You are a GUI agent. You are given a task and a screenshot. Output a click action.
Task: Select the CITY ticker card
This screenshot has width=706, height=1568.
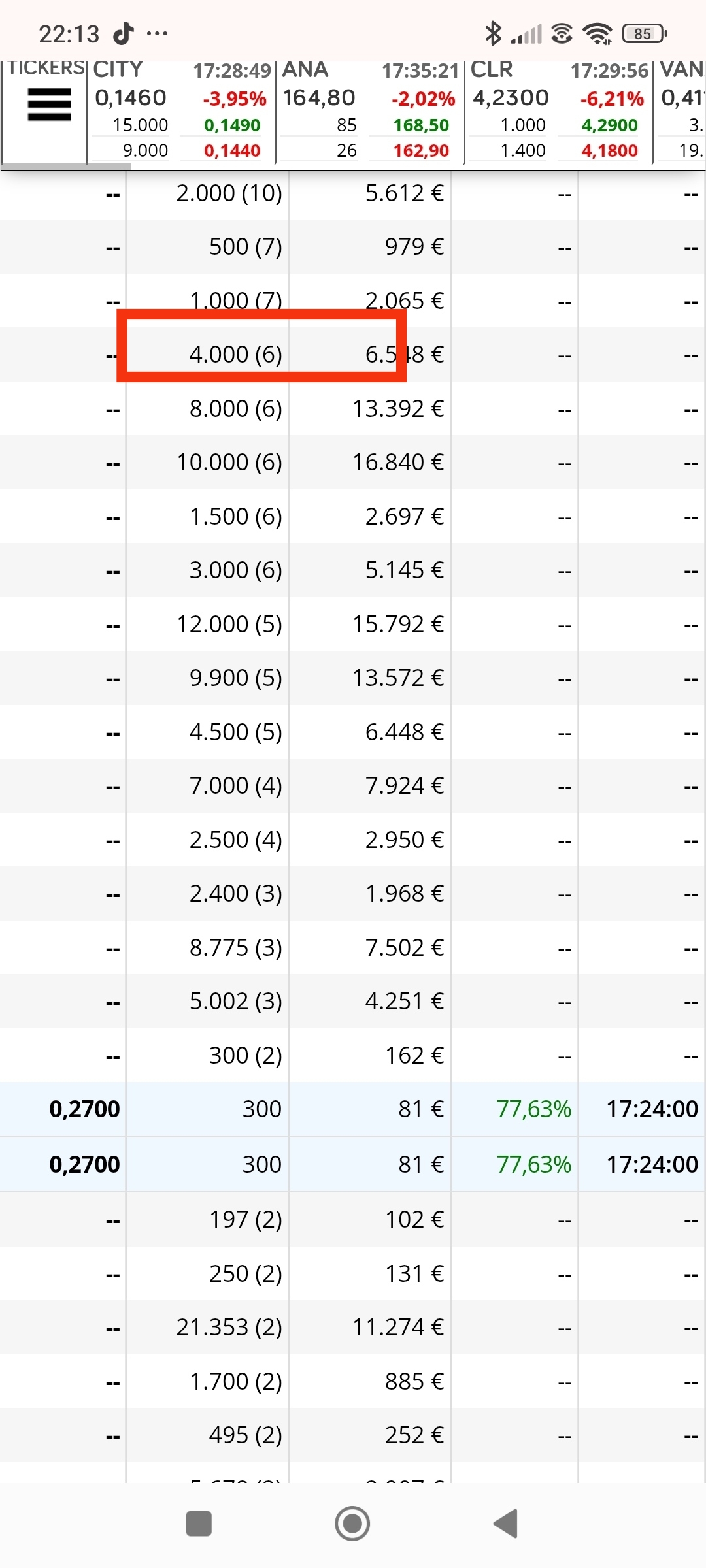[x=181, y=111]
